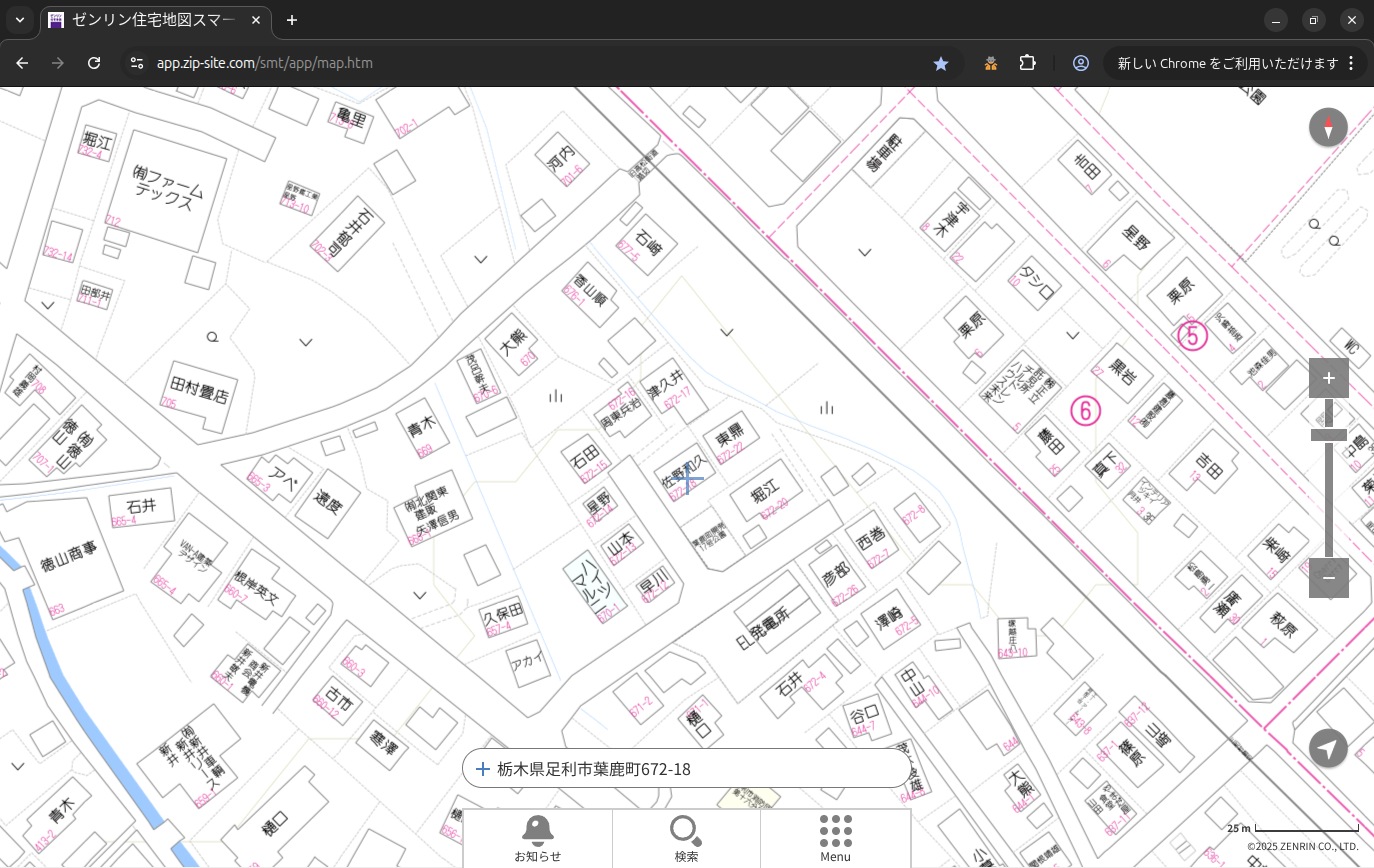Click the 古市 house label
Image resolution: width=1374 pixels, height=868 pixels.
pyautogui.click(x=338, y=701)
